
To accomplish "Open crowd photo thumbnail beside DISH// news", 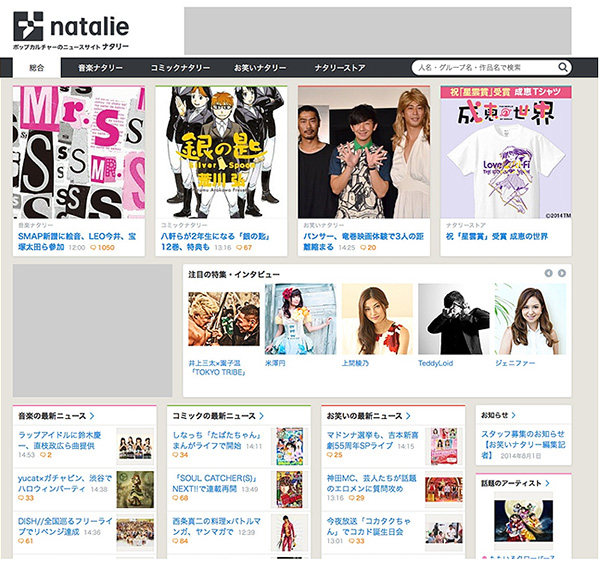I will (135, 533).
